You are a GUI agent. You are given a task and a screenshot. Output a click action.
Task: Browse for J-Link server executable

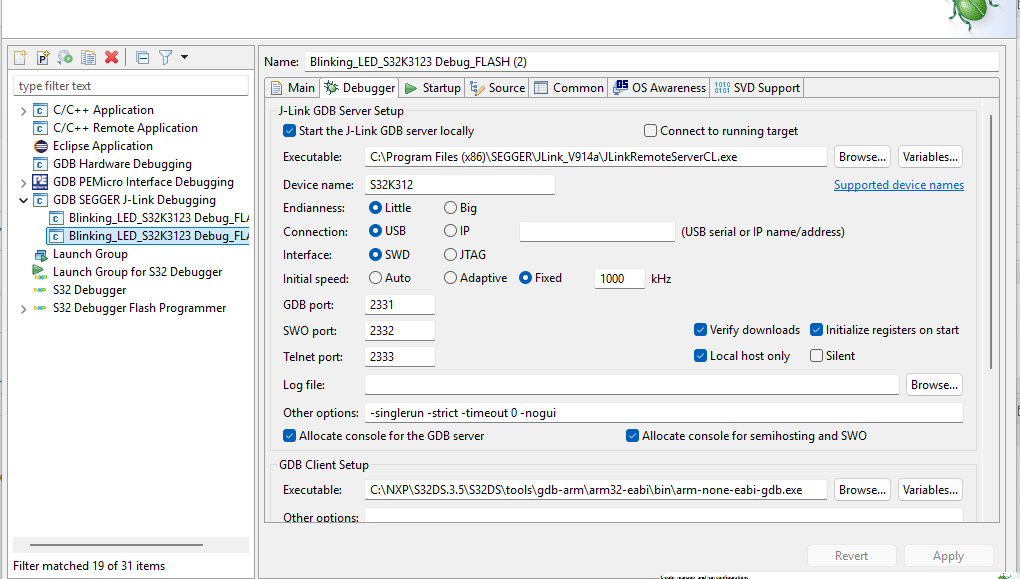862,157
